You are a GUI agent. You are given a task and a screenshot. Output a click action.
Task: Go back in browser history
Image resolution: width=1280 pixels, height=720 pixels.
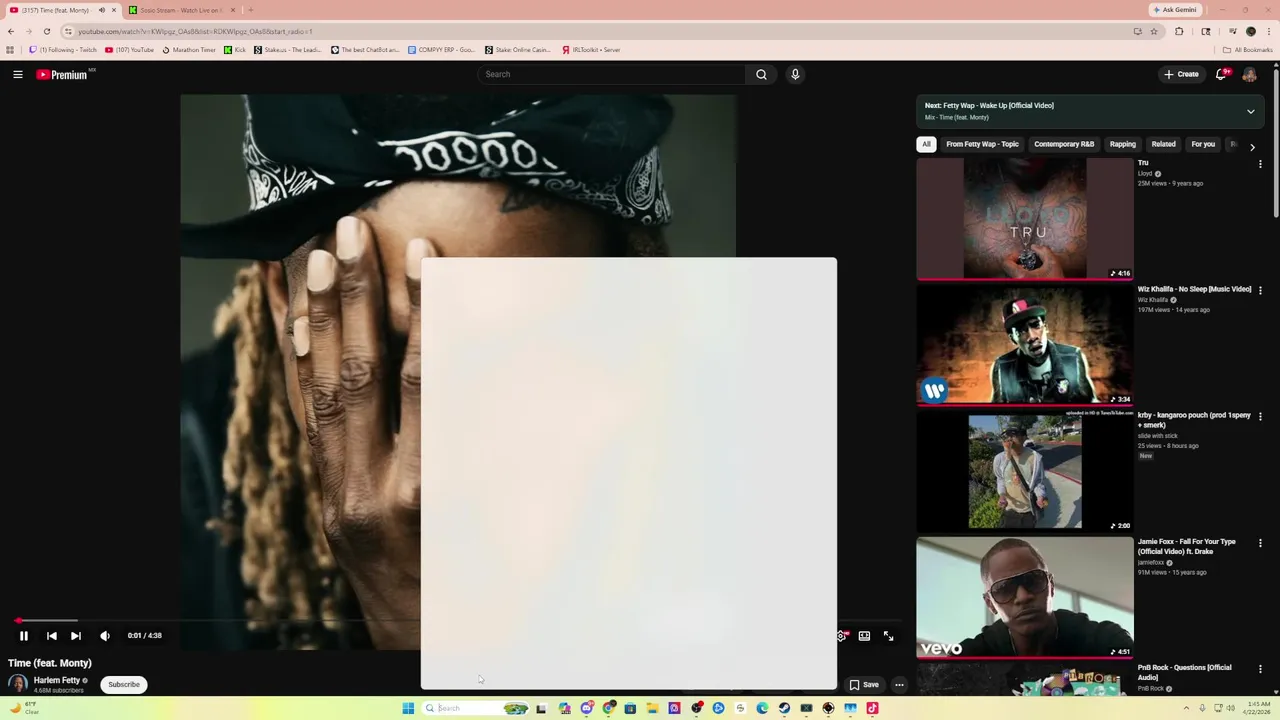(11, 31)
